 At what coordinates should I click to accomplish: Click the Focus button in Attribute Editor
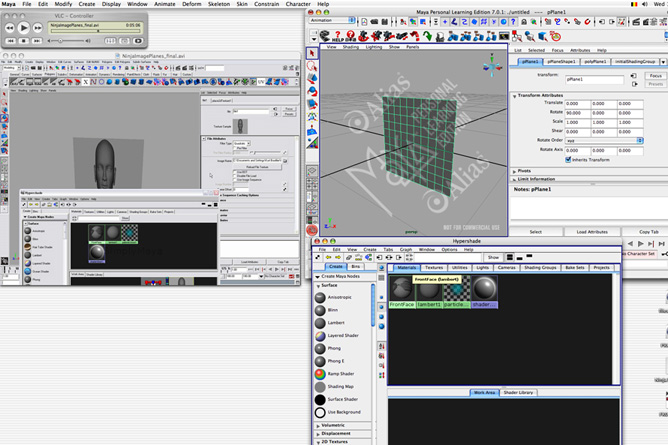tap(656, 76)
